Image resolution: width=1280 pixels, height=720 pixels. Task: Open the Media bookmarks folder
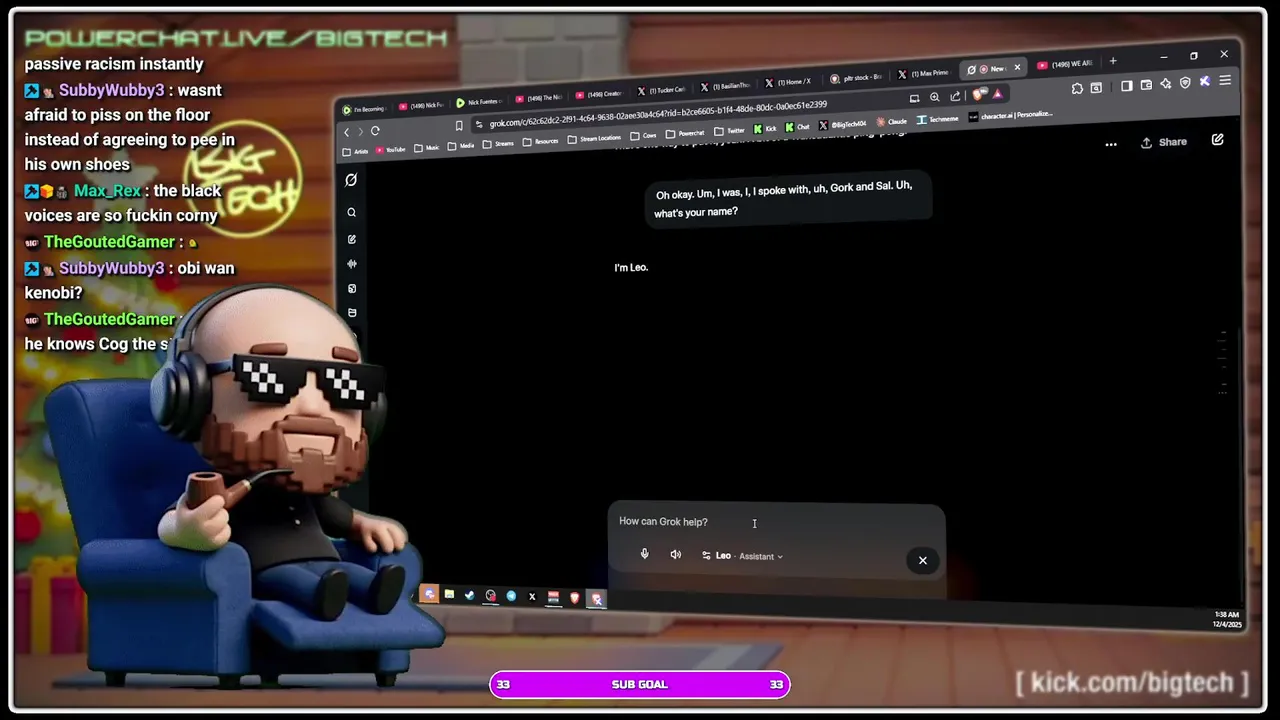click(461, 146)
